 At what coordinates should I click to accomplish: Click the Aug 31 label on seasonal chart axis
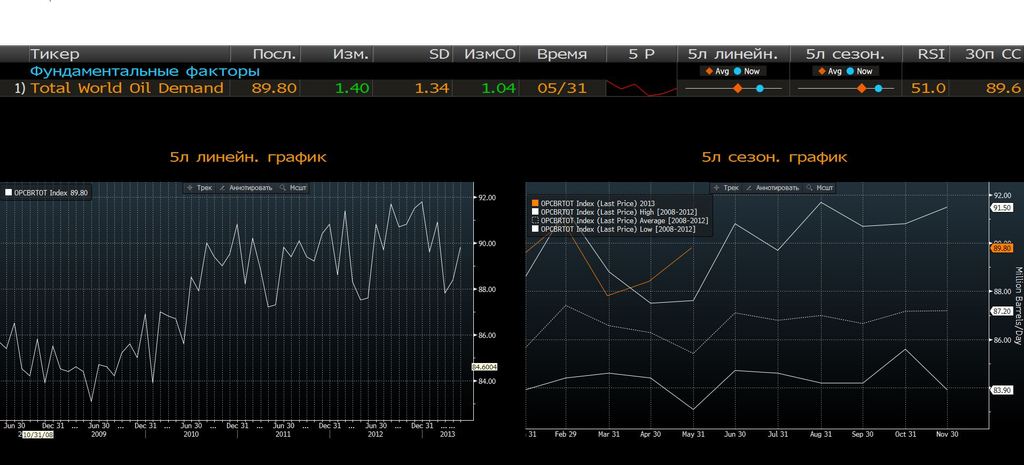[x=820, y=434]
